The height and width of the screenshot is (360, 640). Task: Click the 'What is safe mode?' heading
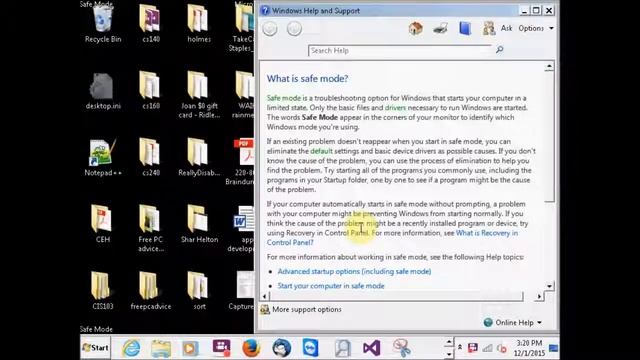(307, 78)
